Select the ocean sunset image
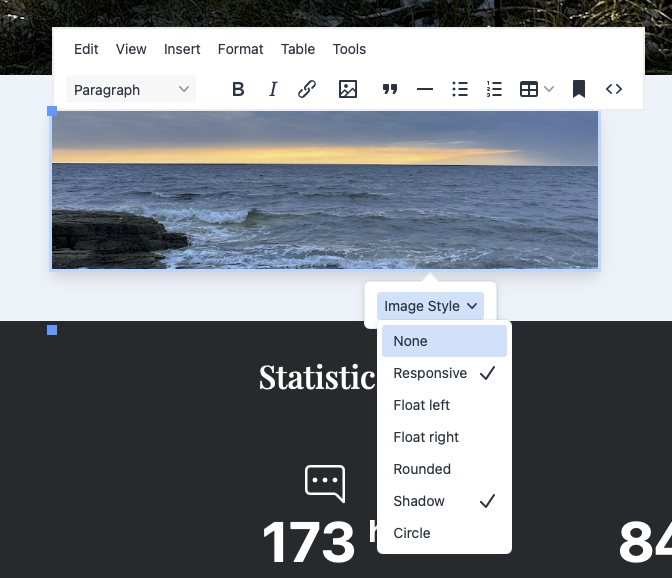This screenshot has height=578, width=672. [x=325, y=190]
